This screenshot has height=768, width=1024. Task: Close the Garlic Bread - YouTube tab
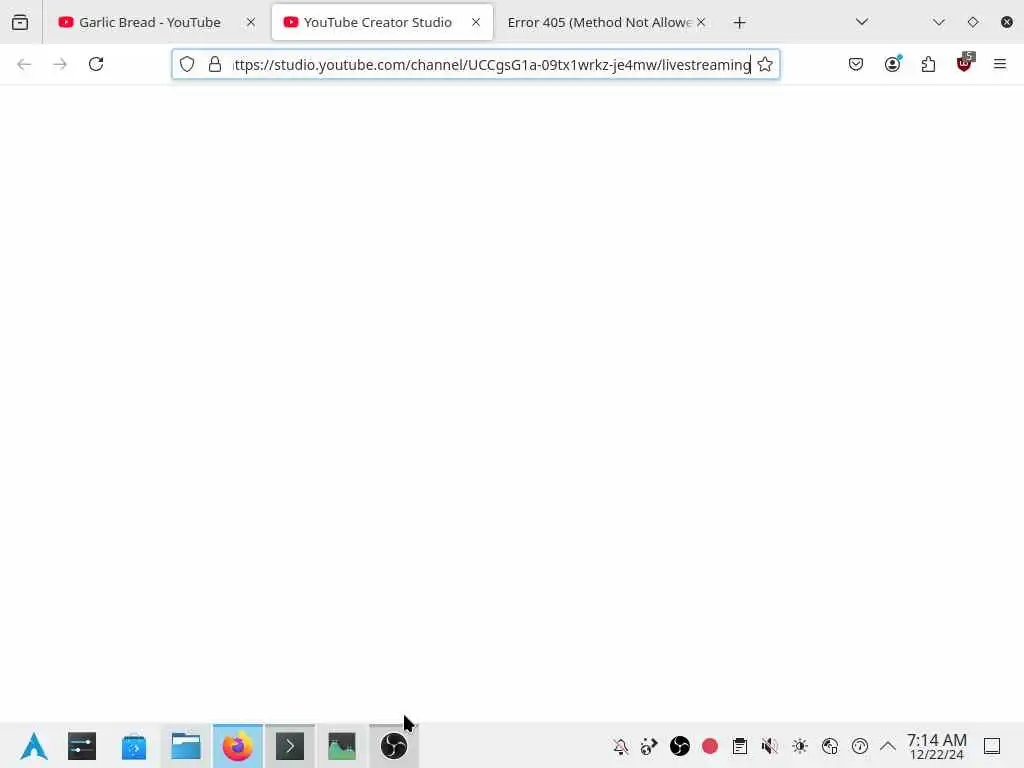pyautogui.click(x=251, y=22)
